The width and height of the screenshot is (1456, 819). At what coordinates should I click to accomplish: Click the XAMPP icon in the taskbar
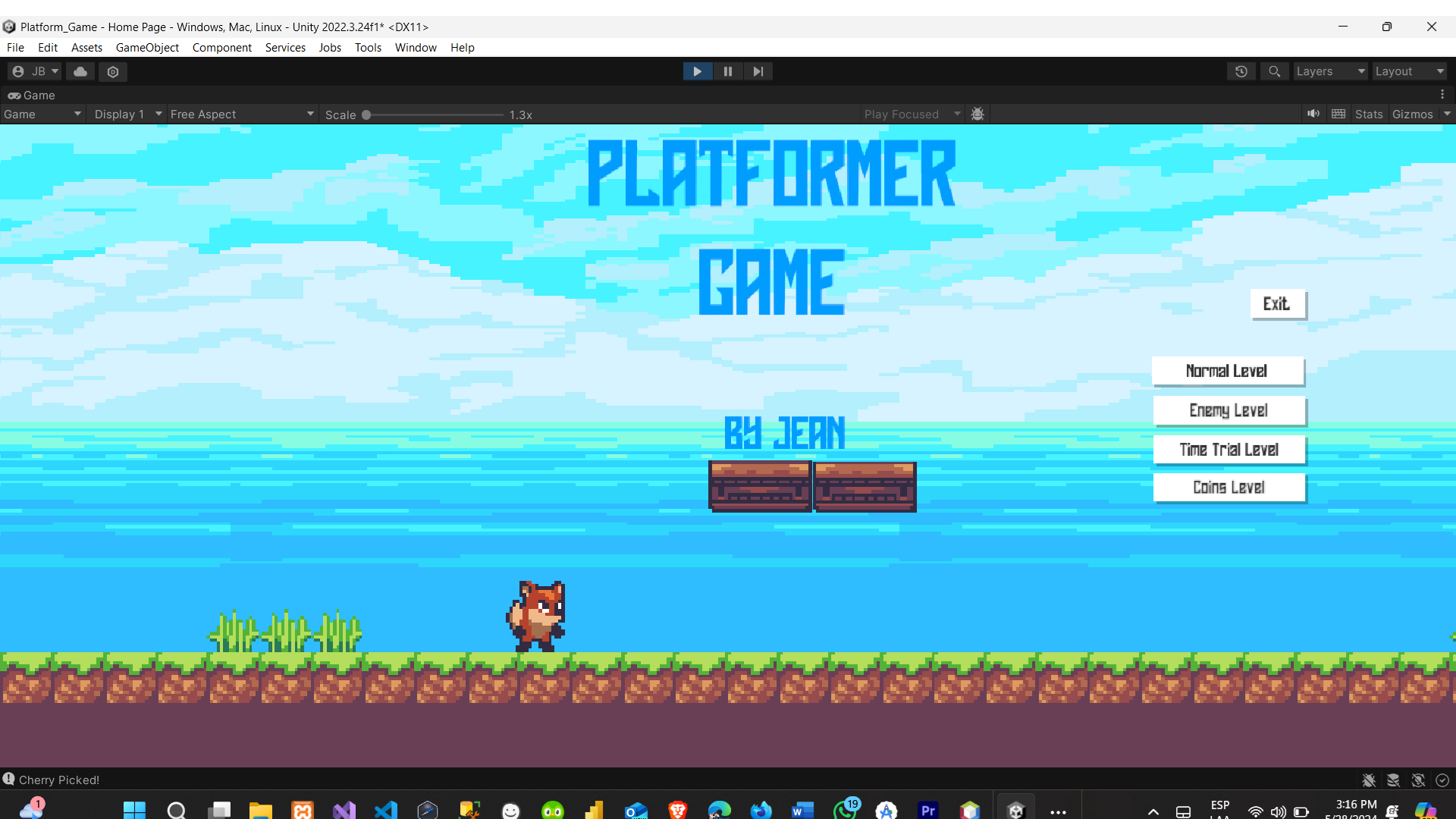(x=303, y=810)
